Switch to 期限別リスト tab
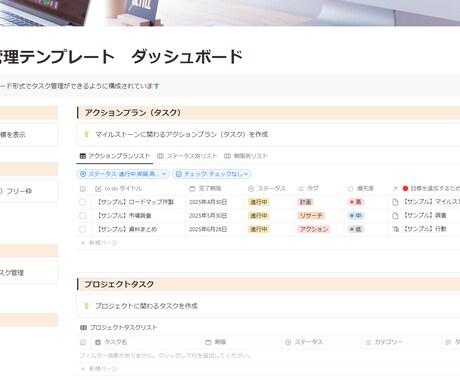460x380 pixels. [x=246, y=156]
